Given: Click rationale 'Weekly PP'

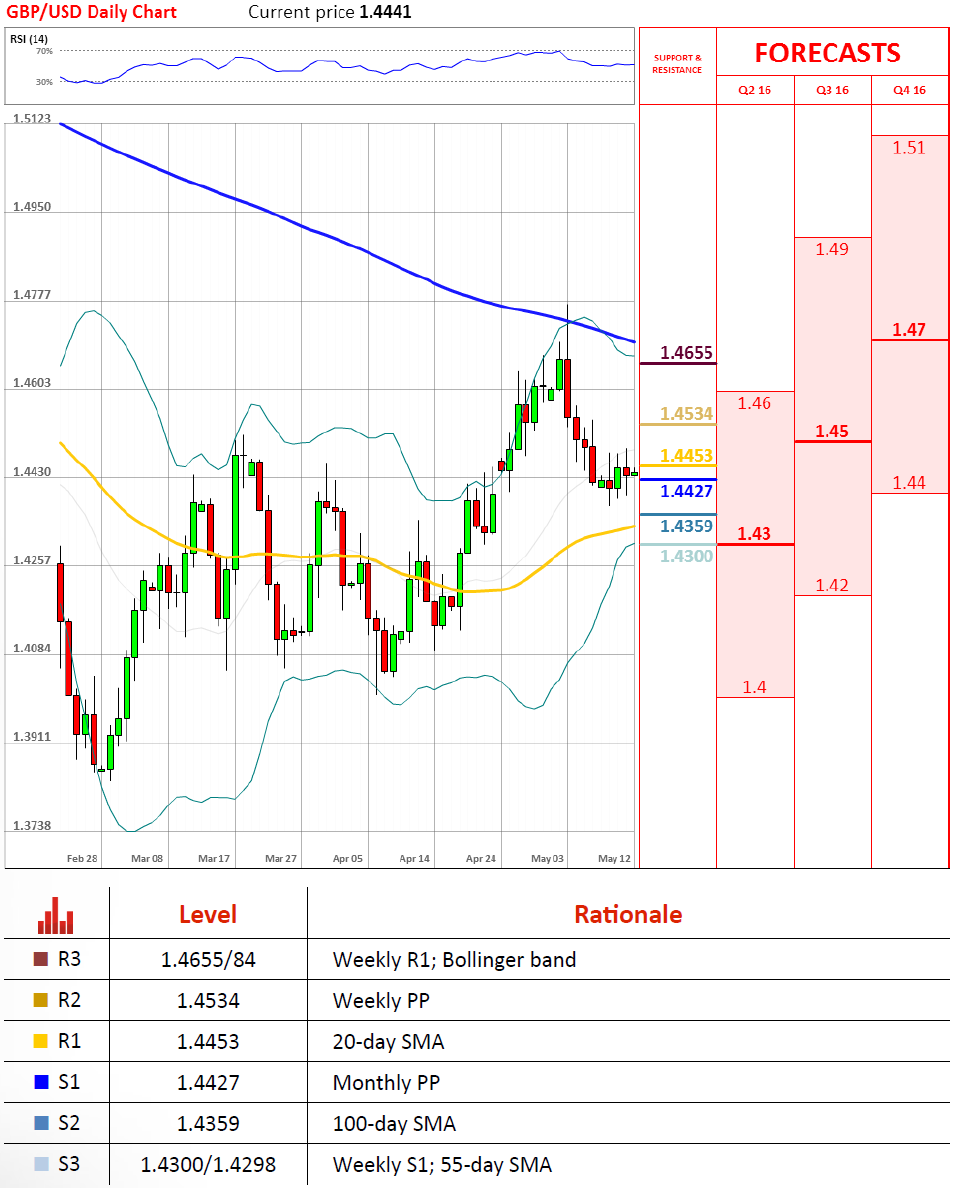Looking at the screenshot, I should pos(381,1001).
